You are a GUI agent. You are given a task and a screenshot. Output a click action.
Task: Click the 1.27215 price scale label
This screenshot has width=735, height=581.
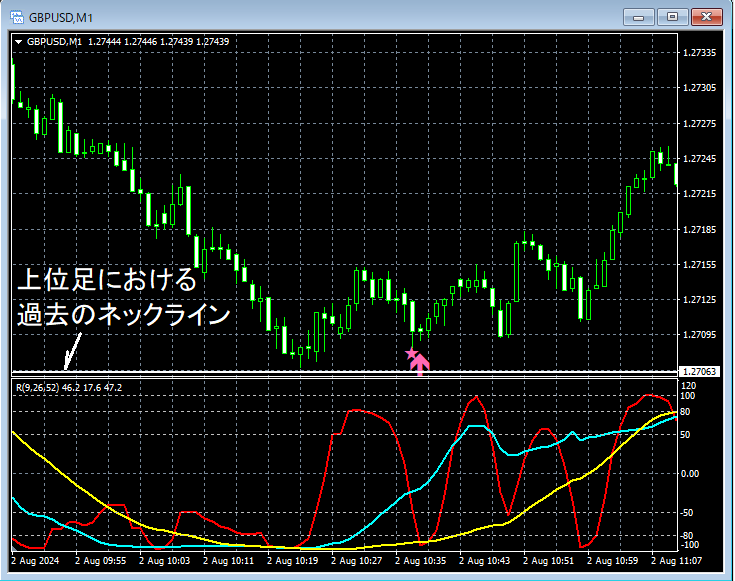(700, 194)
